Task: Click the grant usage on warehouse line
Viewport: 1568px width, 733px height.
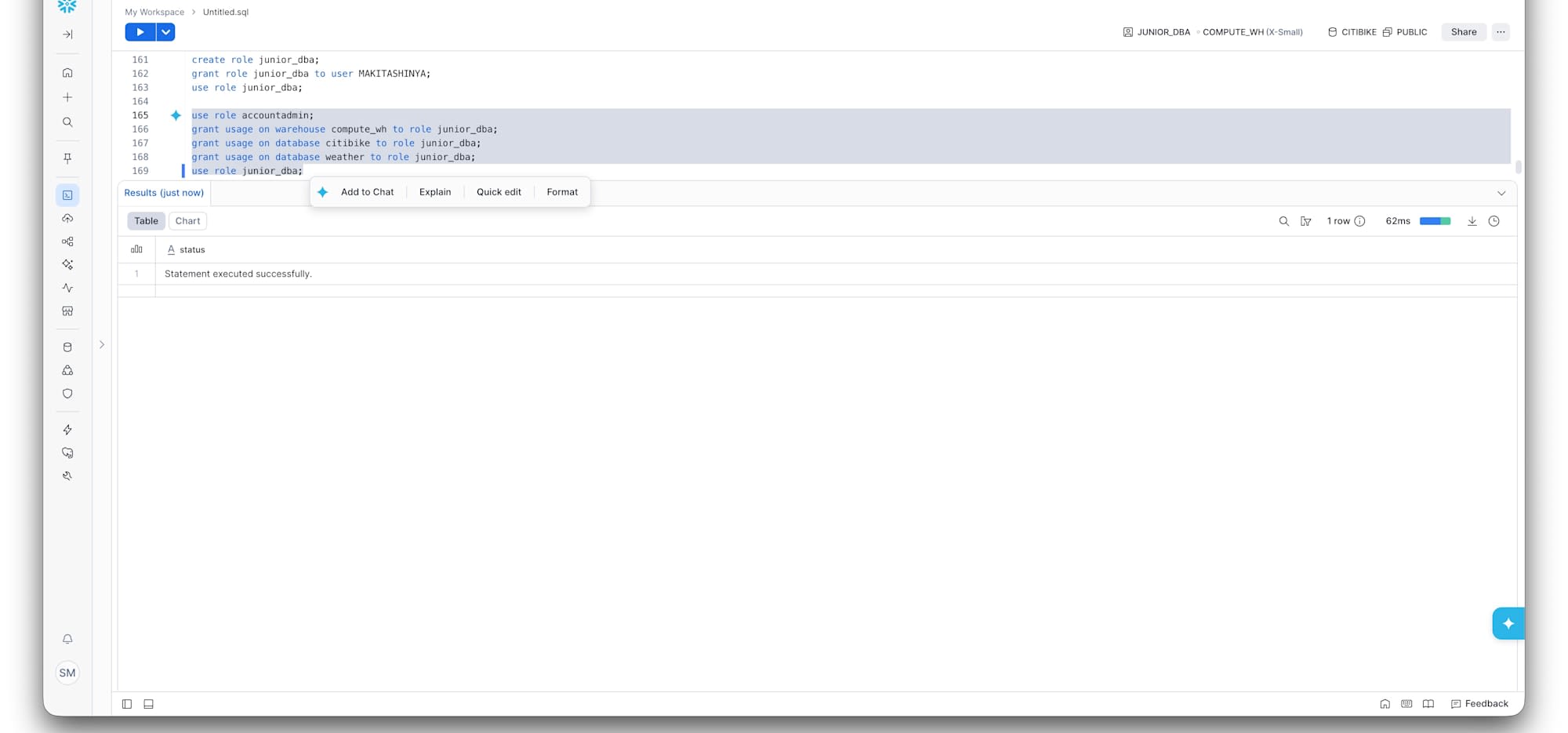Action: [345, 129]
